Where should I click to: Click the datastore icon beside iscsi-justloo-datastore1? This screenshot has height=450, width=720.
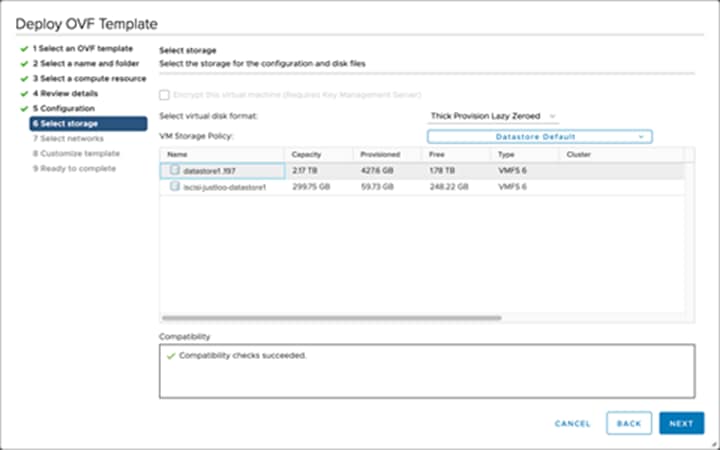[174, 186]
